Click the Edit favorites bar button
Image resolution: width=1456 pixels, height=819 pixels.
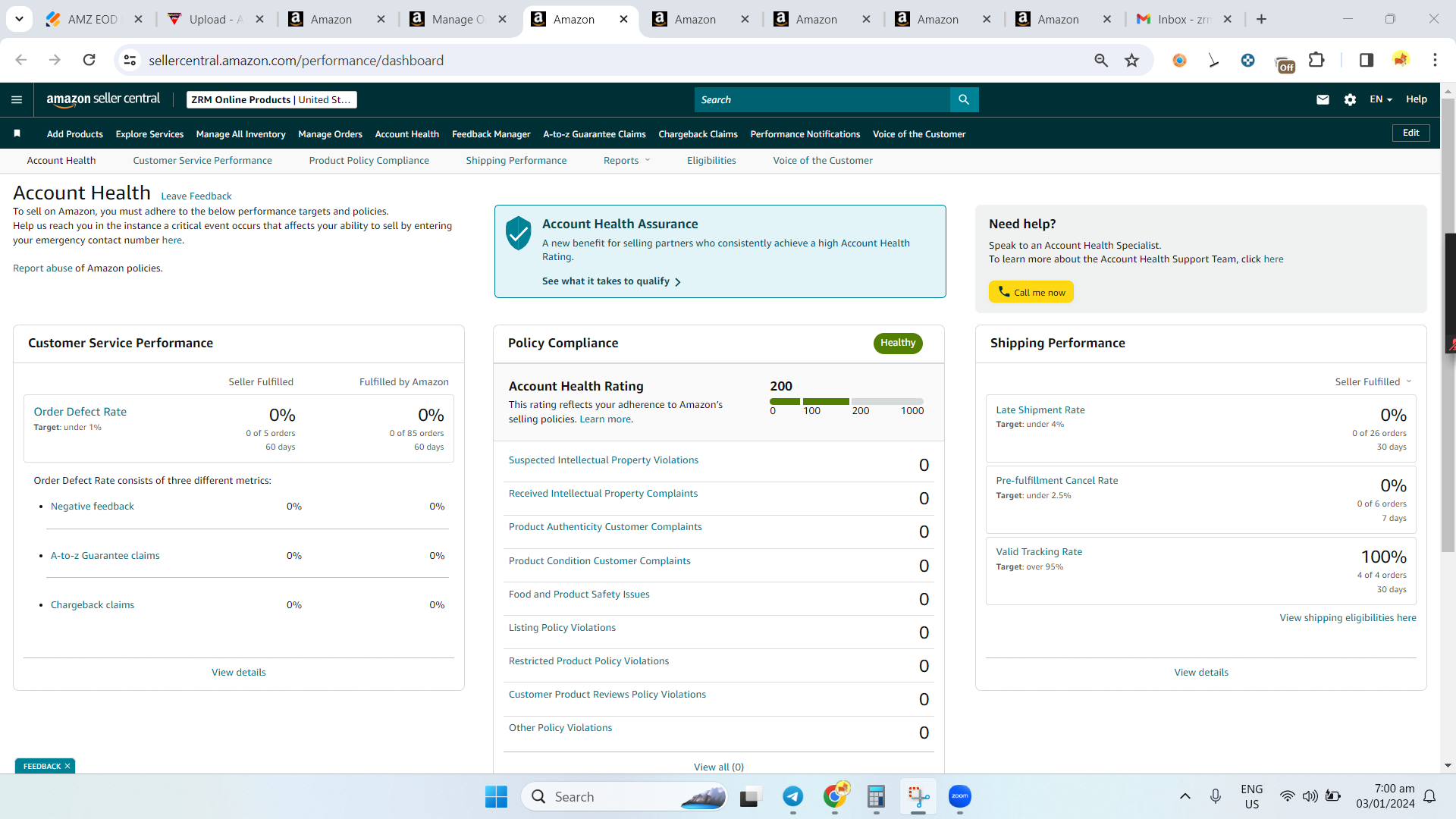coord(1411,133)
